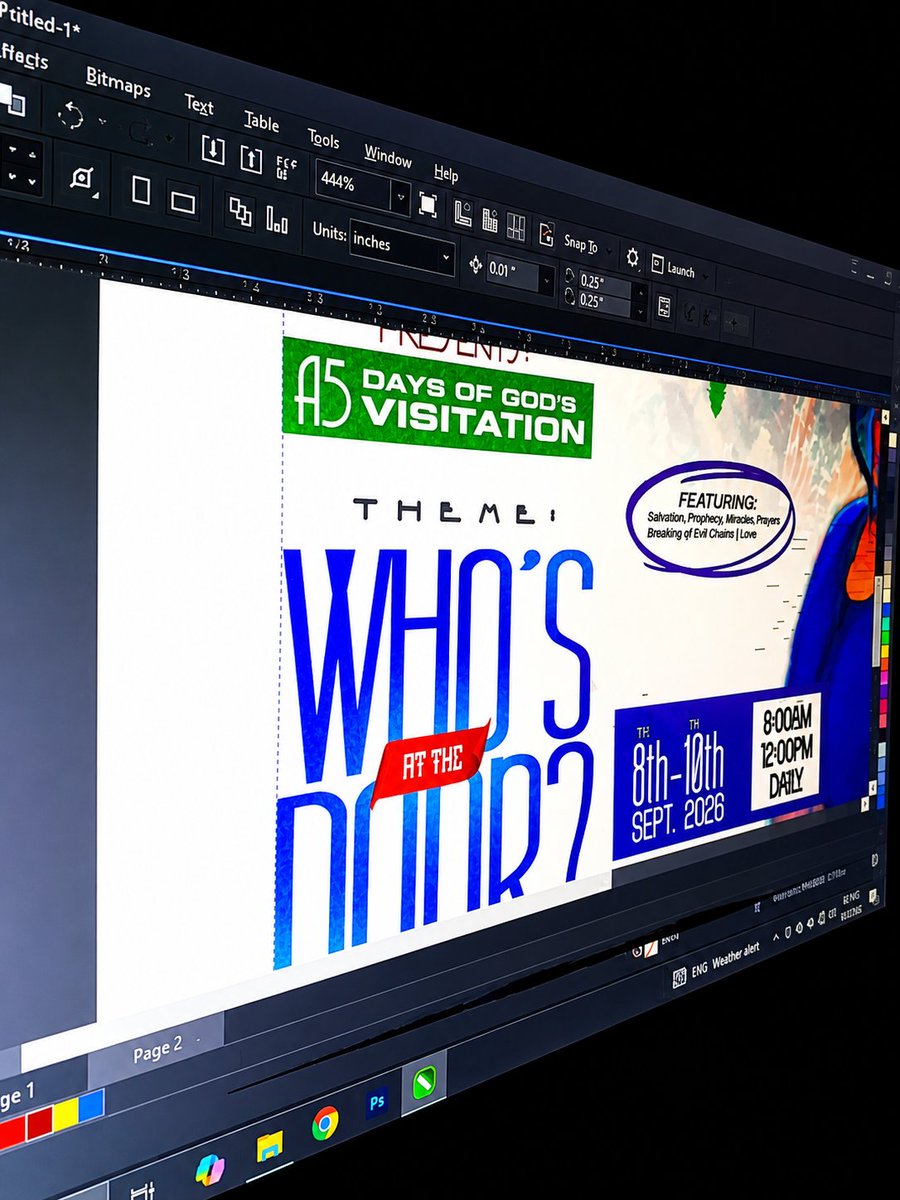
Task: Open the Bitmaps menu
Action: tap(118, 82)
